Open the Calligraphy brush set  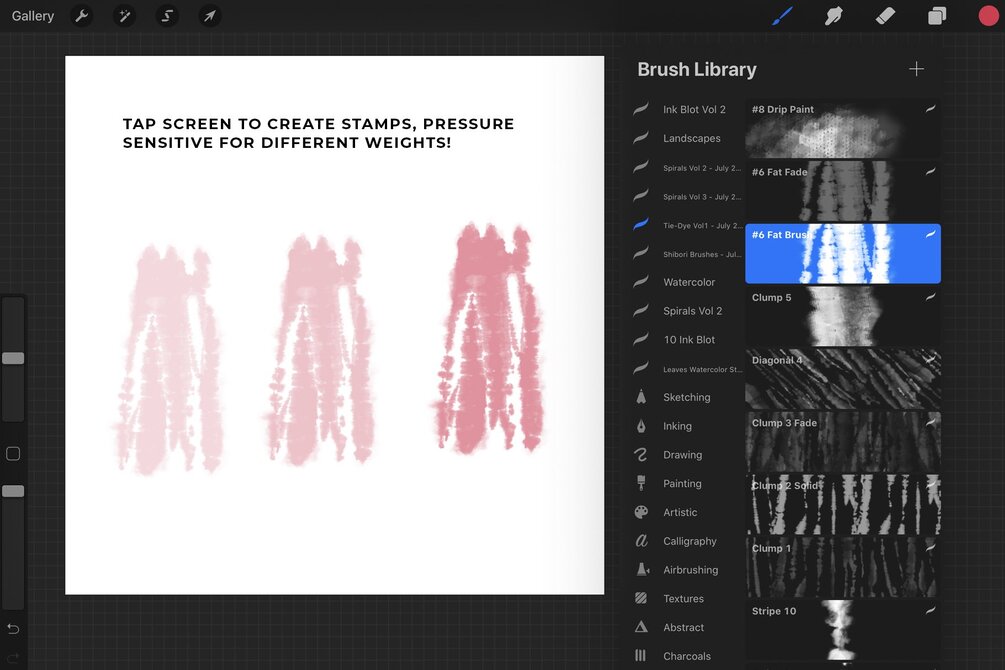690,541
